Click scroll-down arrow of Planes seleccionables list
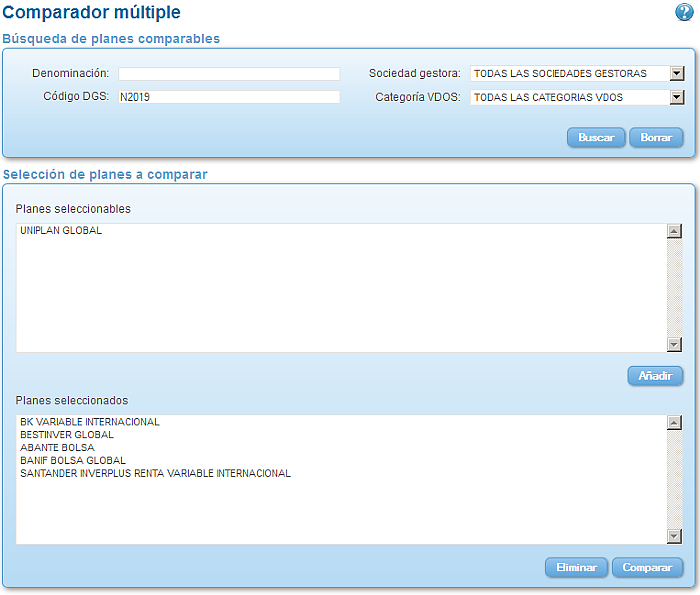 pyautogui.click(x=674, y=345)
